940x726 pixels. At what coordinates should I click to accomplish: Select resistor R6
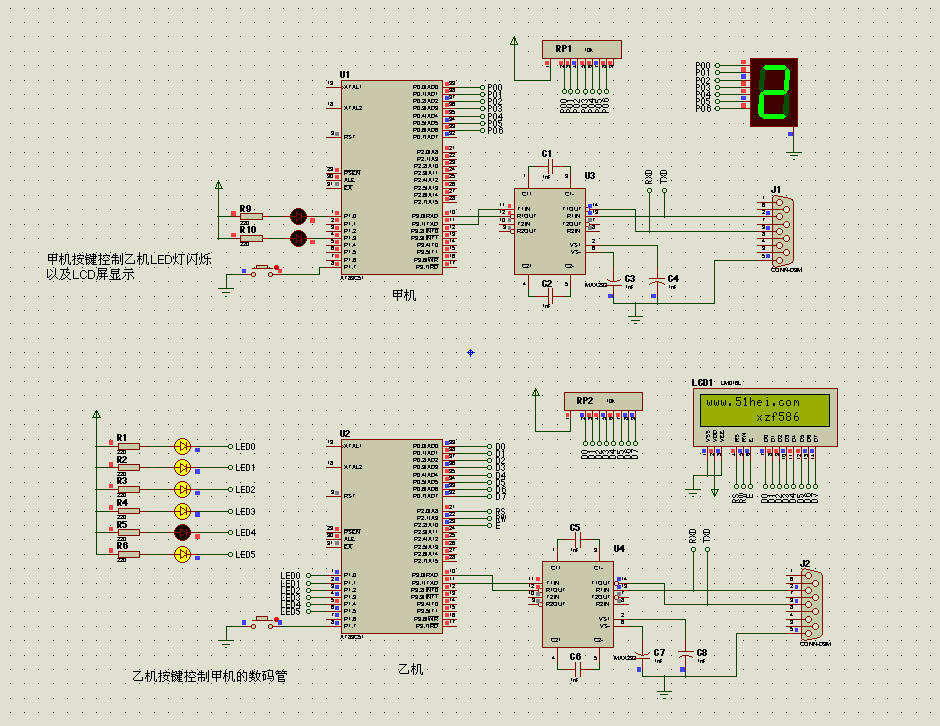128,554
